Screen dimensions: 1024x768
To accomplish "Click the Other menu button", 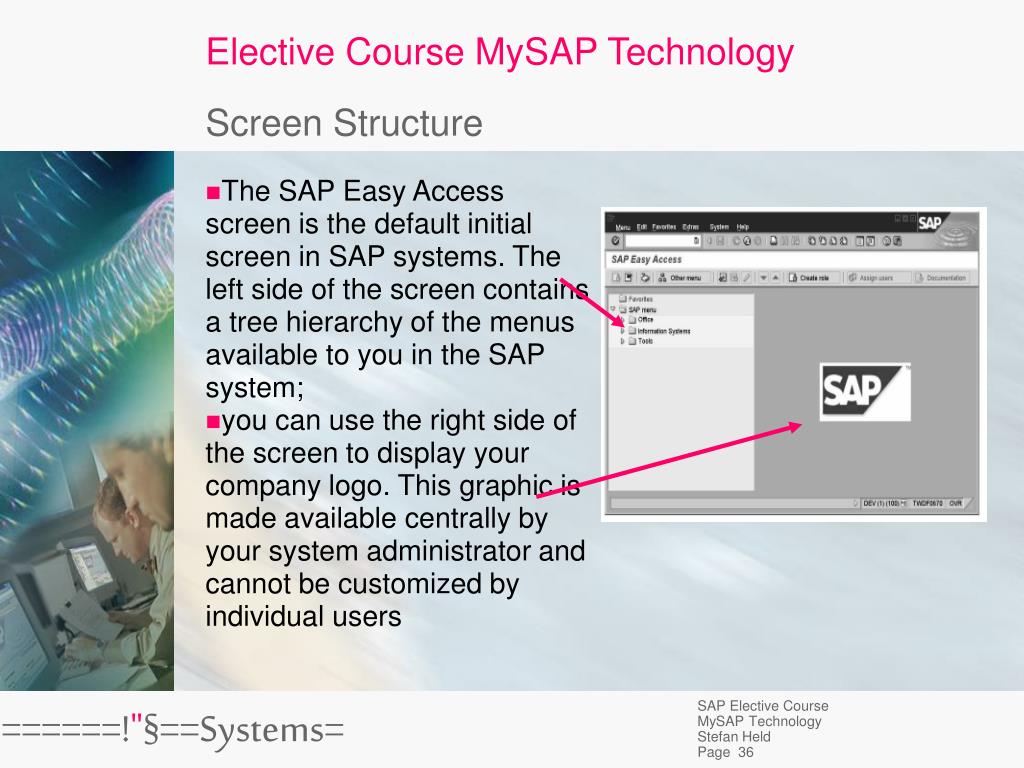I will (682, 278).
